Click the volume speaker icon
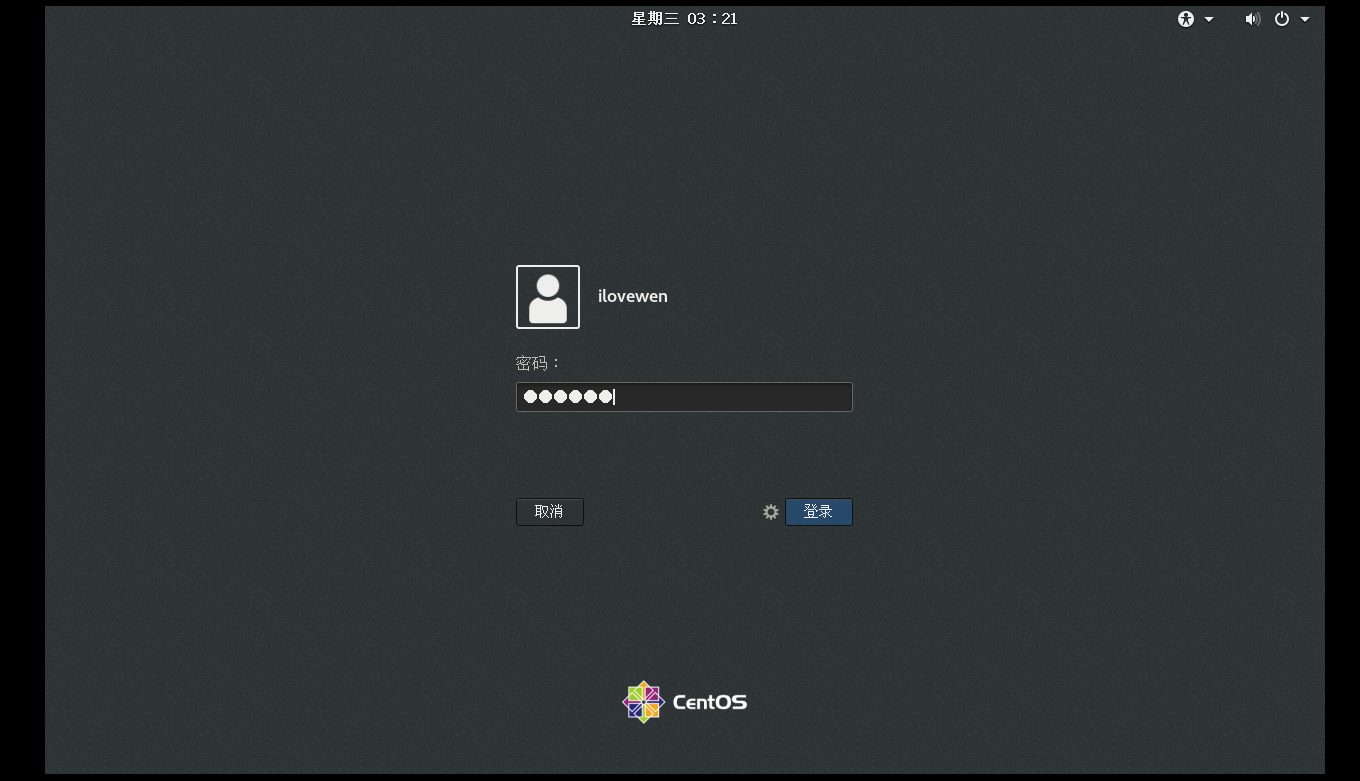The image size is (1360, 781). 1252,19
